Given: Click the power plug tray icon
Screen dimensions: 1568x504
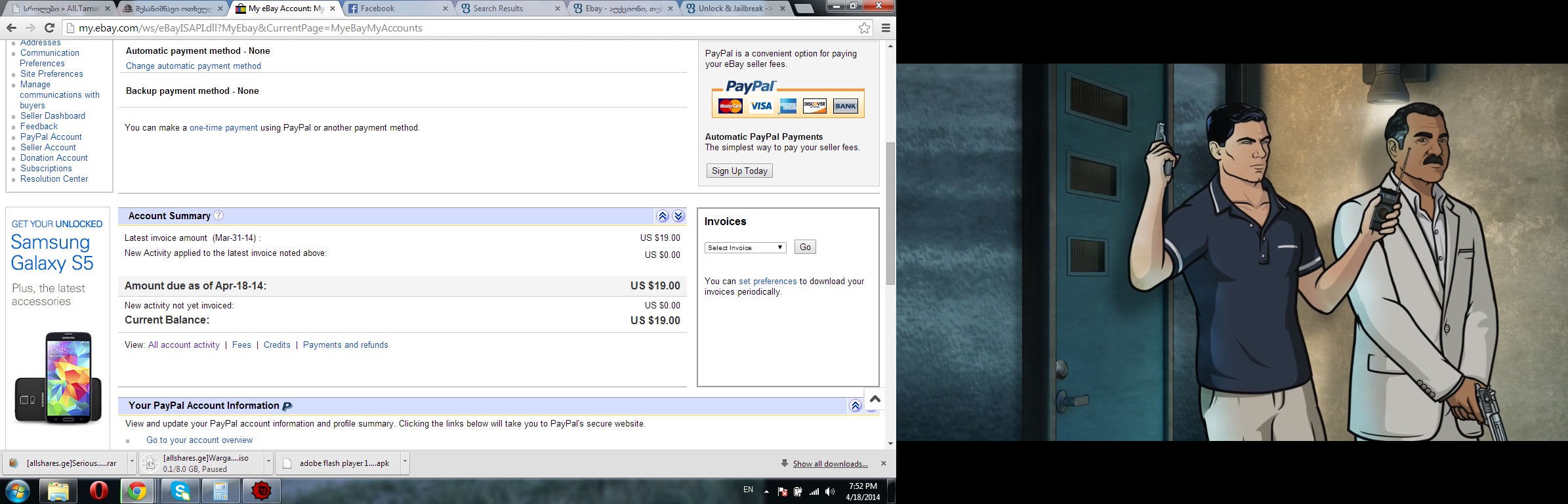Looking at the screenshot, I should [x=798, y=492].
